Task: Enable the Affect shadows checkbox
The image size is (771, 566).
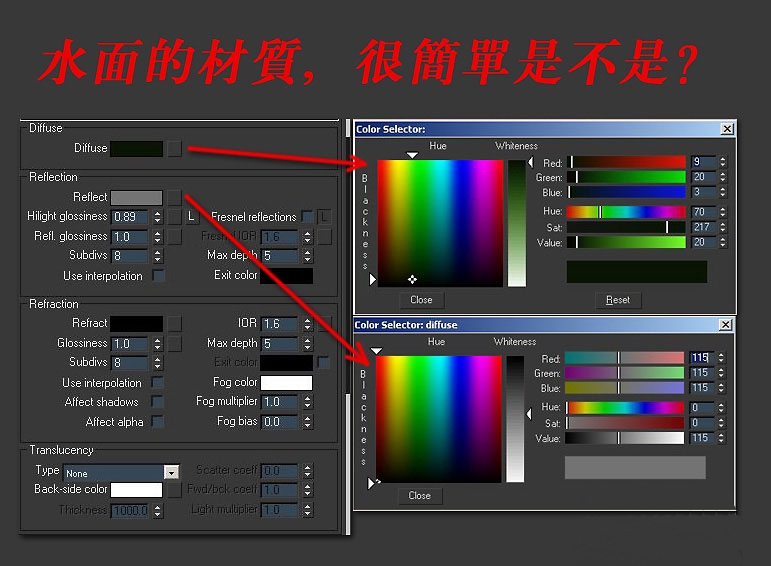Action: click(158, 401)
